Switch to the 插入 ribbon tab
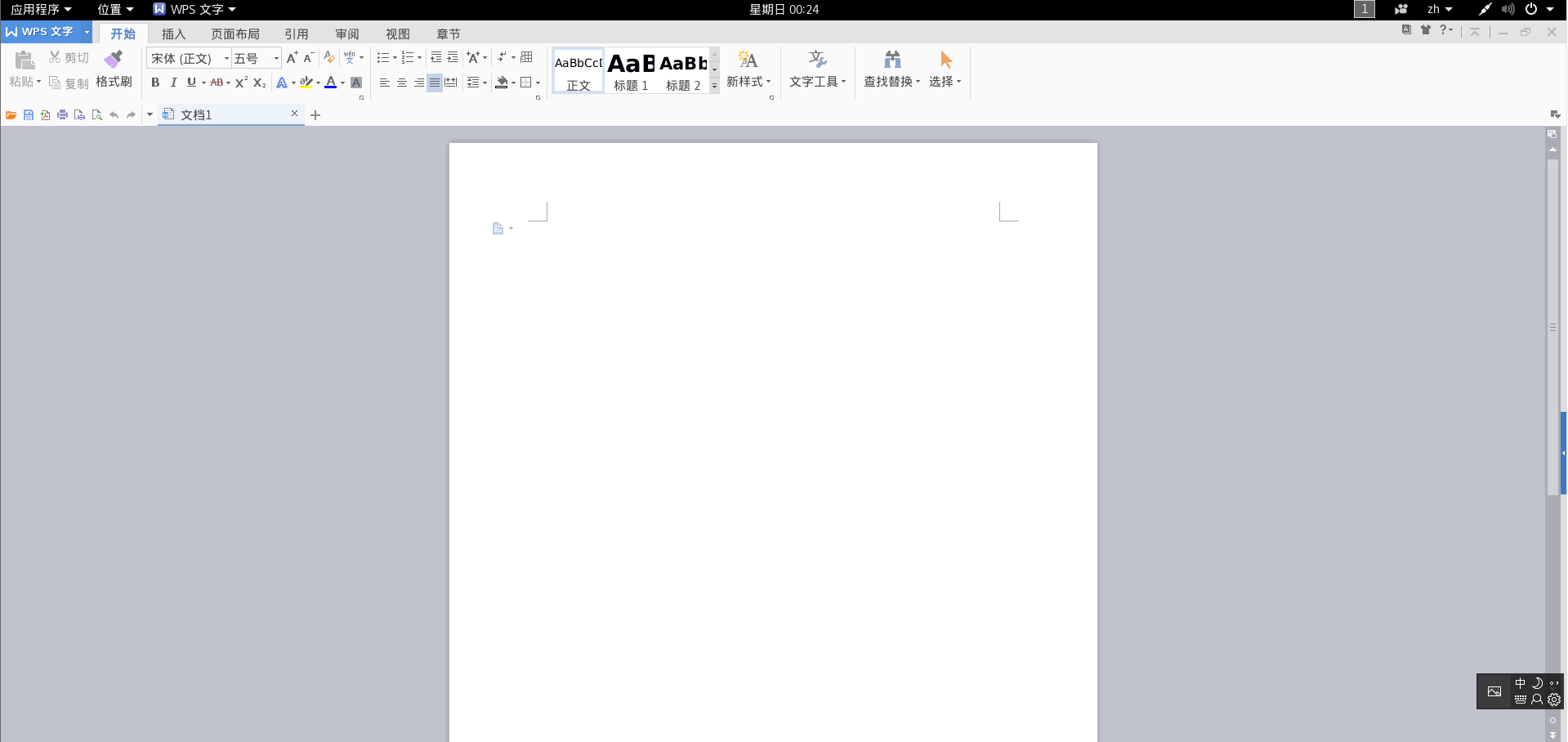 pos(173,34)
